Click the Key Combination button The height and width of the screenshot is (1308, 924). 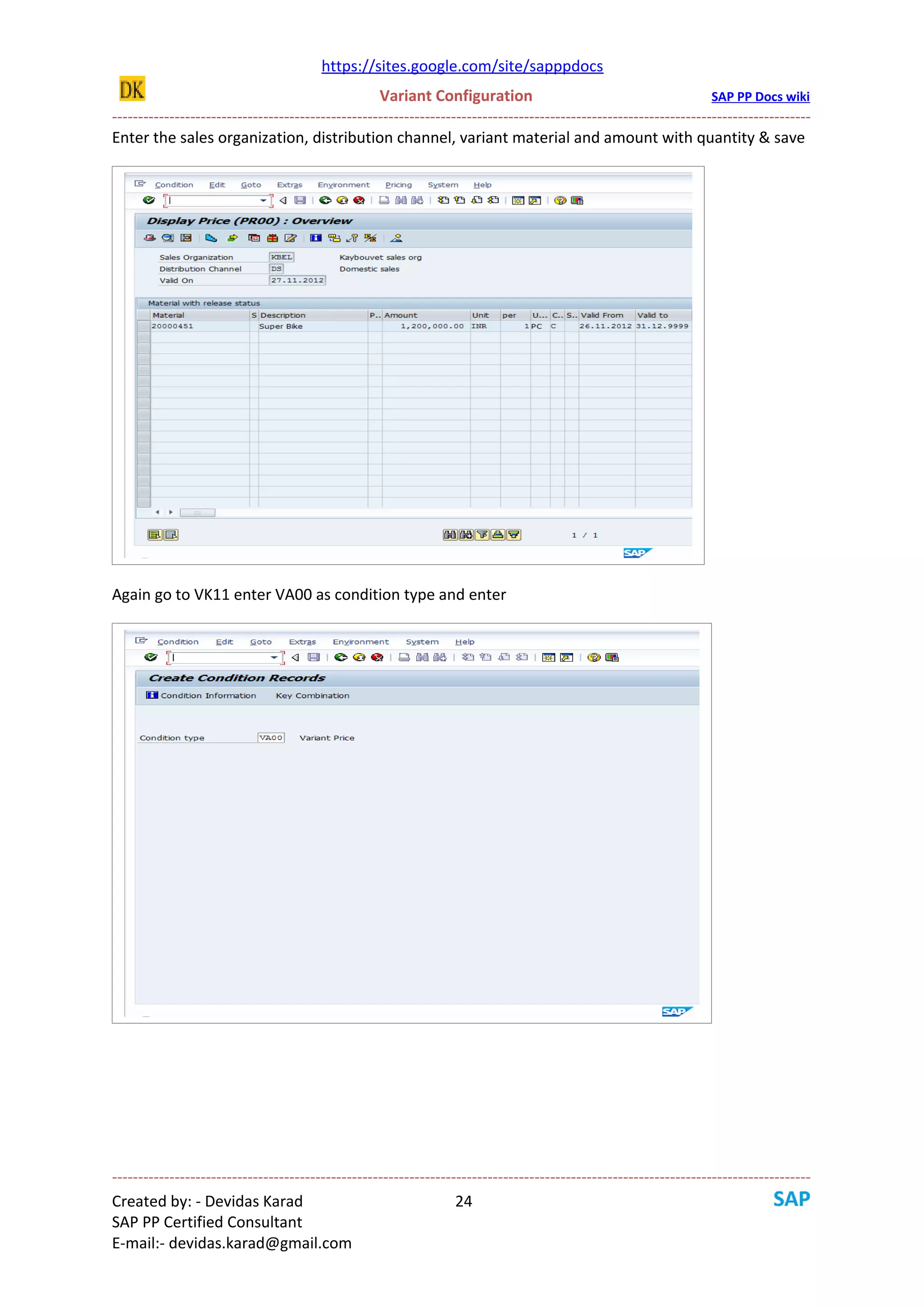(x=313, y=695)
